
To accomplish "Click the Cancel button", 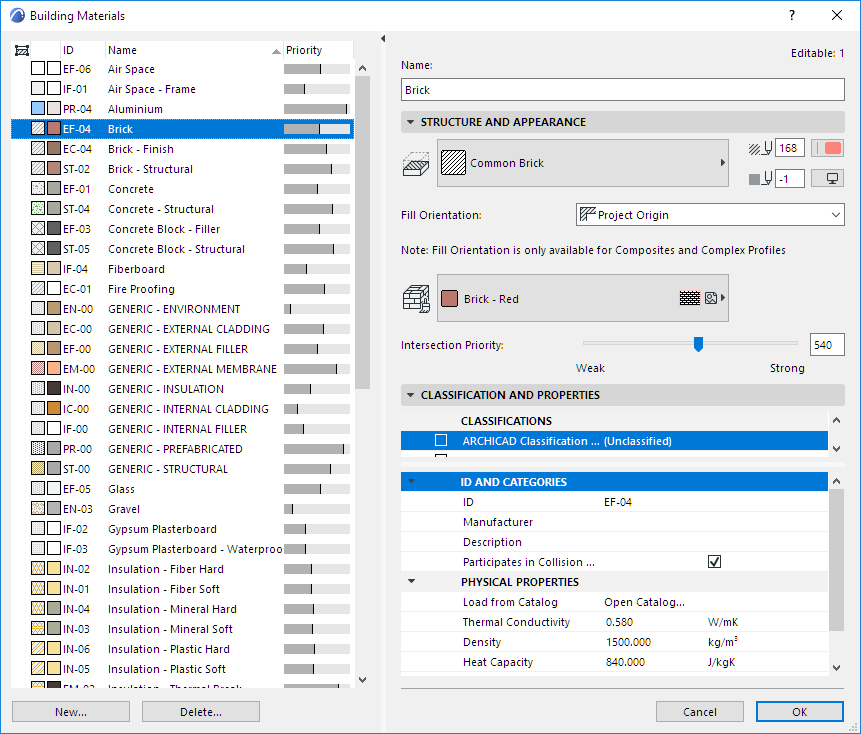I will click(x=700, y=711).
